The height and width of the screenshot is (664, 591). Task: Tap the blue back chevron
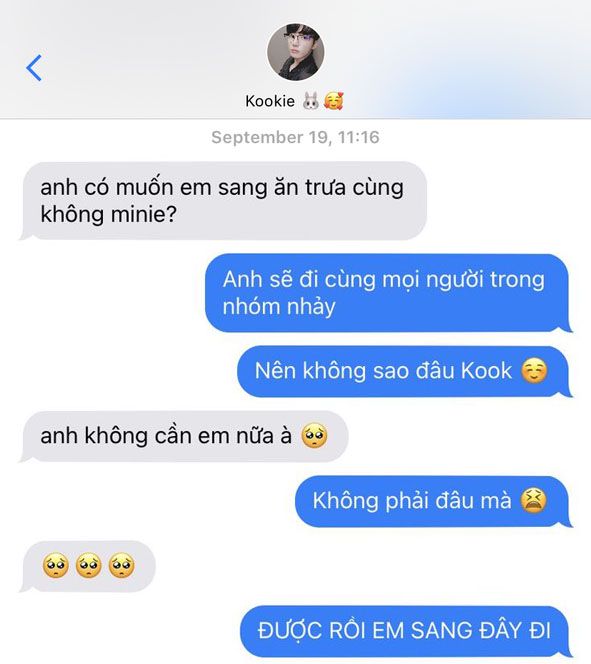(x=34, y=68)
